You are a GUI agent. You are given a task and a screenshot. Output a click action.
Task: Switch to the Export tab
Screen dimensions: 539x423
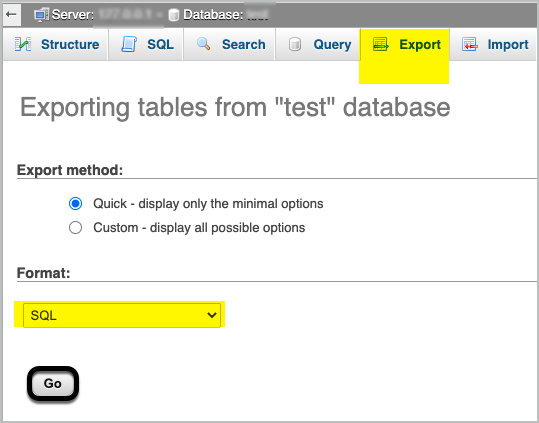pos(405,45)
